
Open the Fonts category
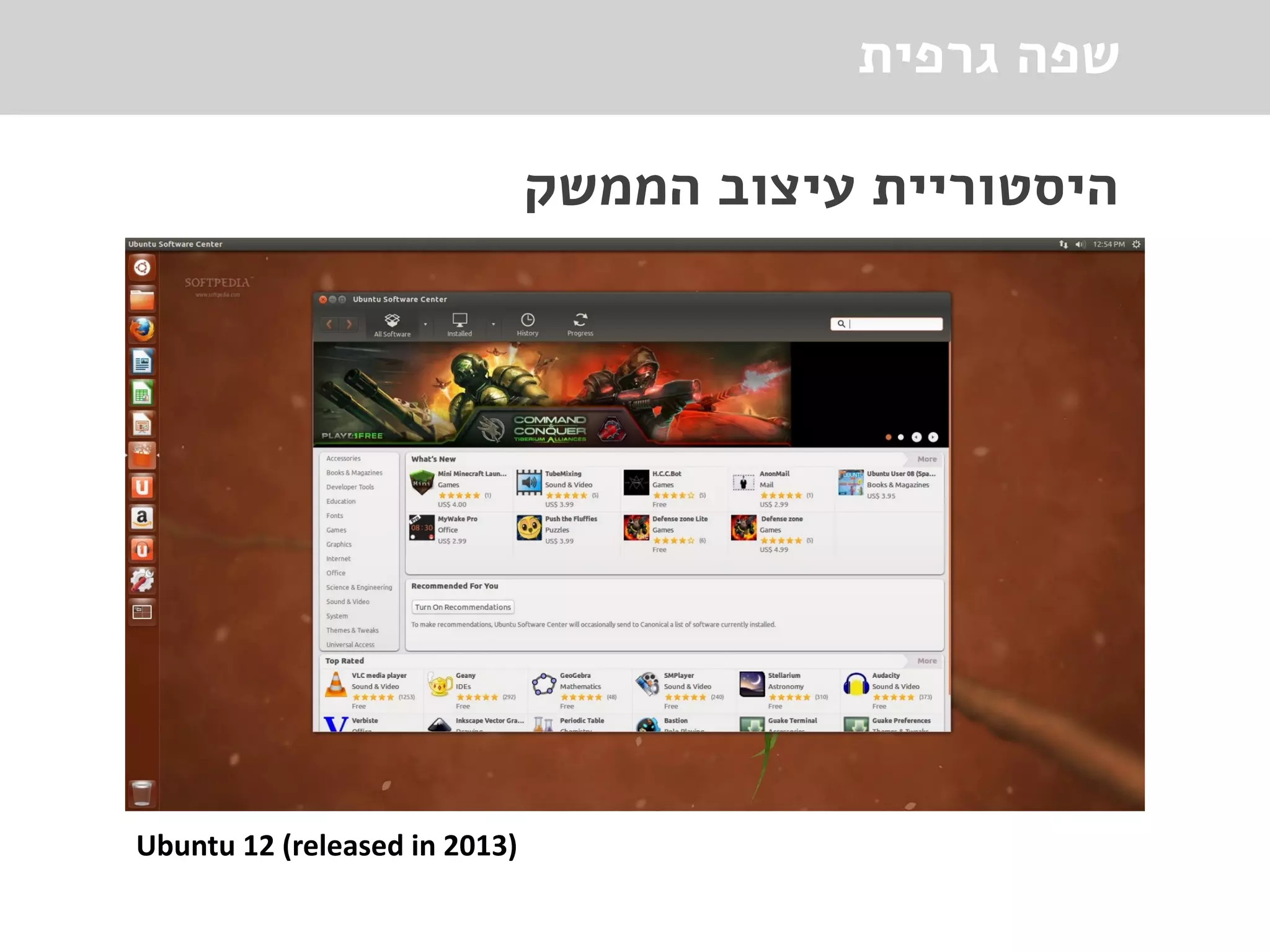pyautogui.click(x=335, y=516)
